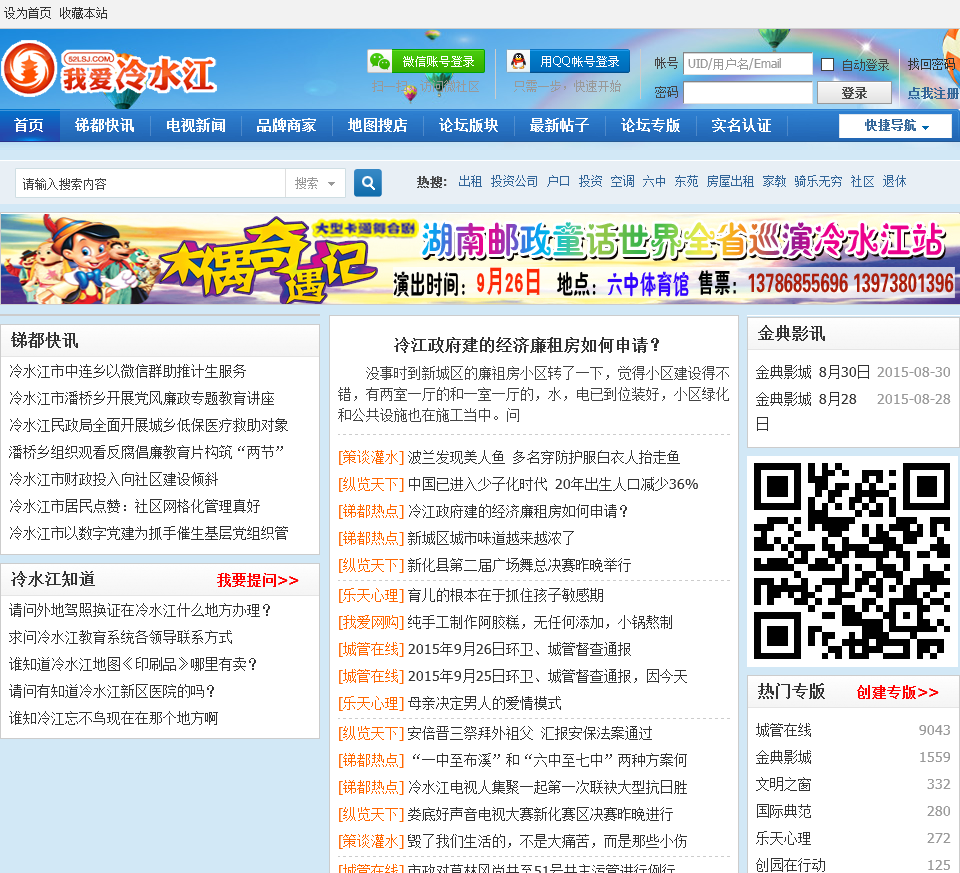960x873 pixels.
Task: Open the 实名认证 navigation tab
Action: click(x=741, y=126)
